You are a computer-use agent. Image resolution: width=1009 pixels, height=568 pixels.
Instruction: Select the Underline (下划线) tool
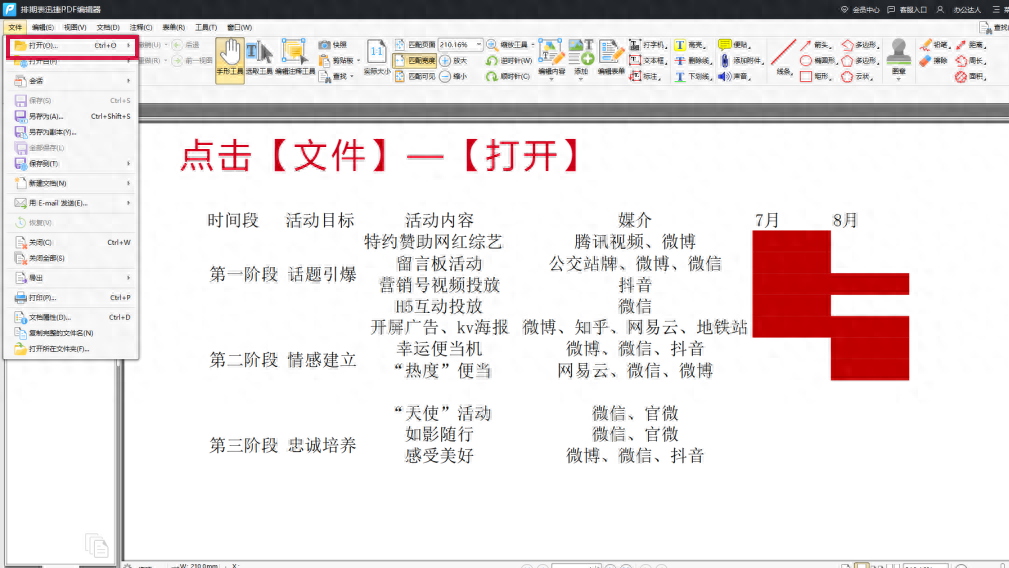point(692,76)
